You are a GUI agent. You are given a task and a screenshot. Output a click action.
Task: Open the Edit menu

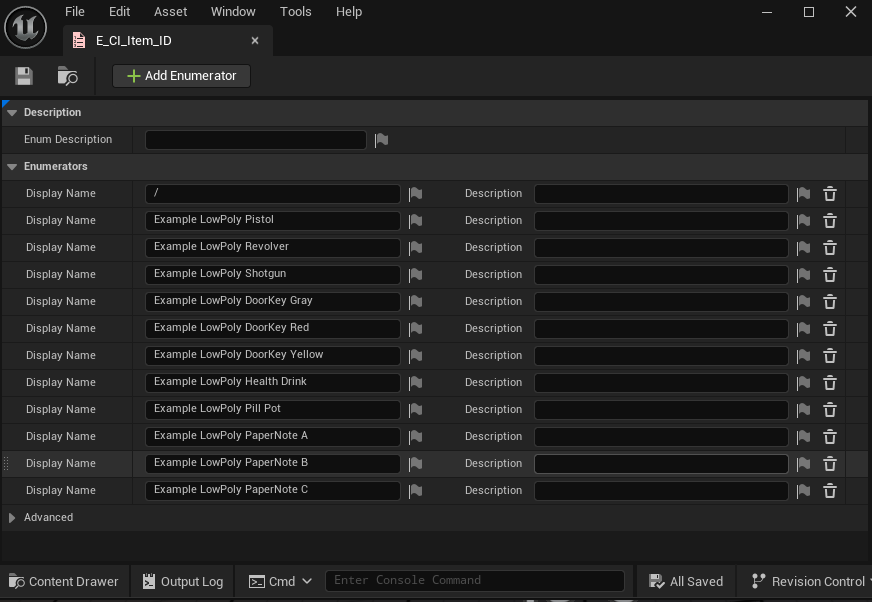pyautogui.click(x=119, y=12)
